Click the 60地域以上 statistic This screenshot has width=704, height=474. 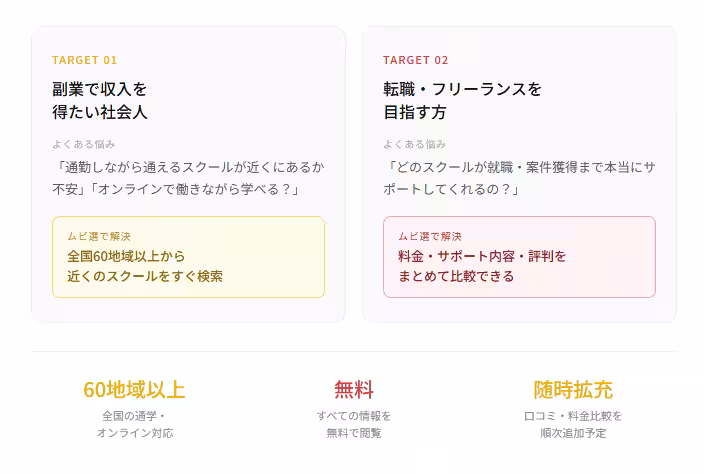[134, 389]
